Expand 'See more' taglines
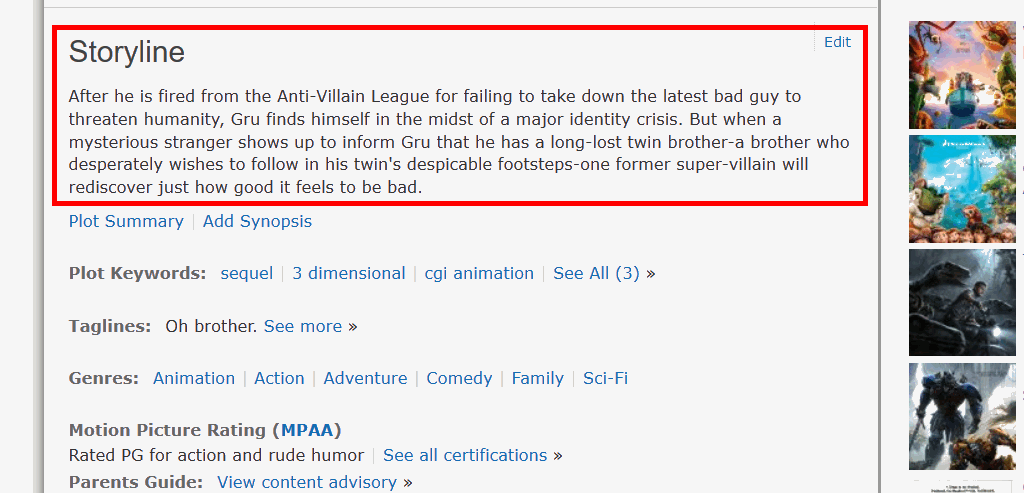Image resolution: width=1024 pixels, height=493 pixels. [x=303, y=326]
